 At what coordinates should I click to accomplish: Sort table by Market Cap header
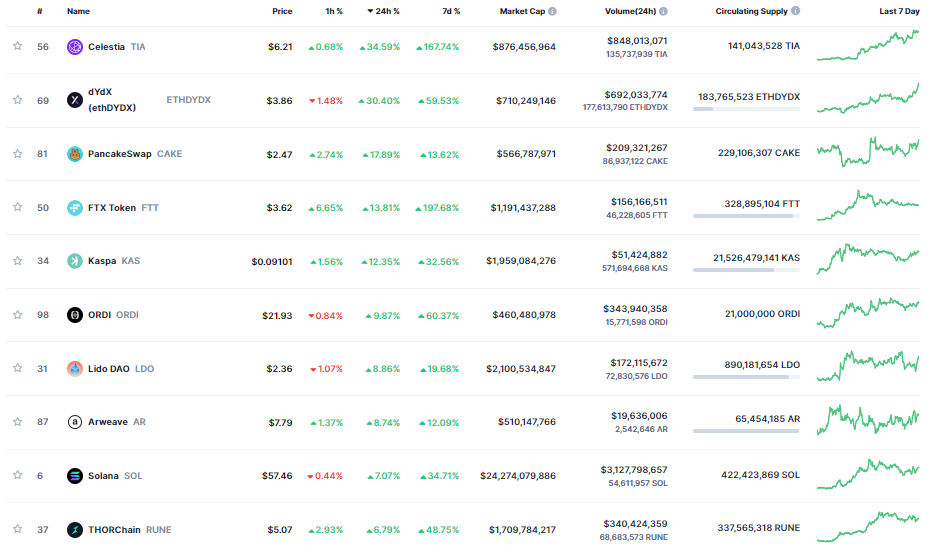click(x=522, y=11)
